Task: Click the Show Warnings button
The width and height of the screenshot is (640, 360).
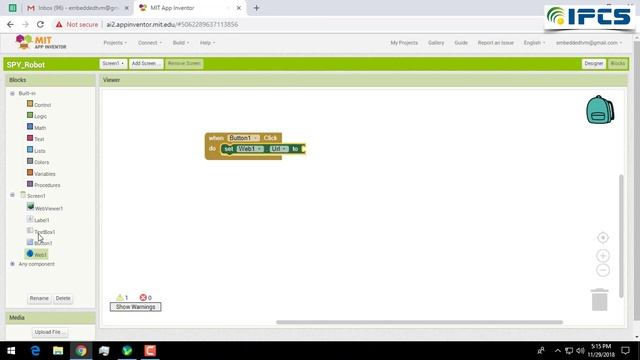Action: click(x=136, y=307)
